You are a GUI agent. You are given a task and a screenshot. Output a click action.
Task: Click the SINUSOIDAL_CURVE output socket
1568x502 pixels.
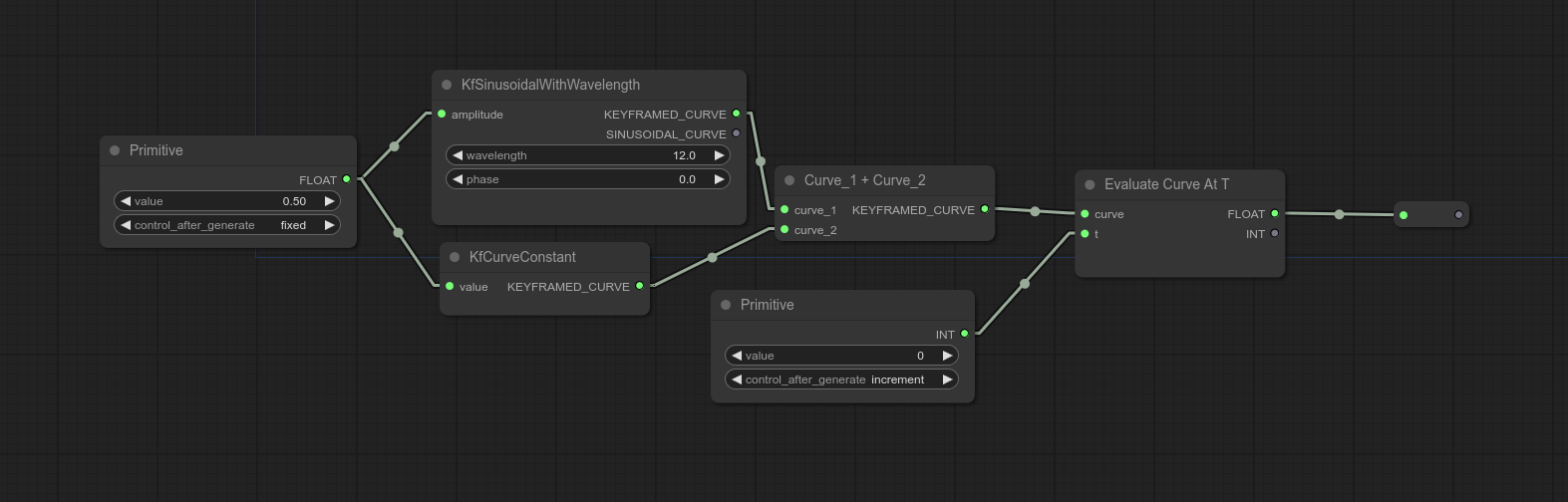(737, 133)
